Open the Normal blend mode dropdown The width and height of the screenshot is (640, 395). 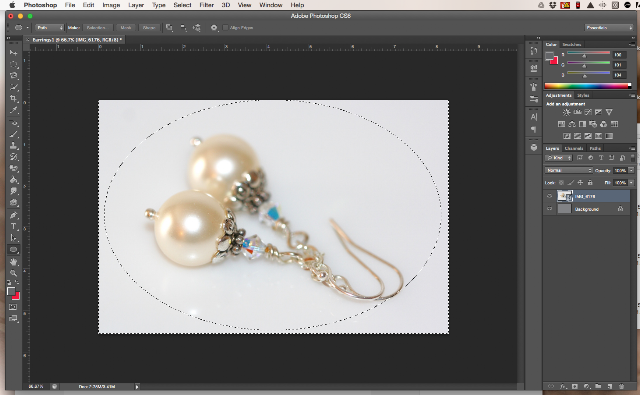[569, 170]
